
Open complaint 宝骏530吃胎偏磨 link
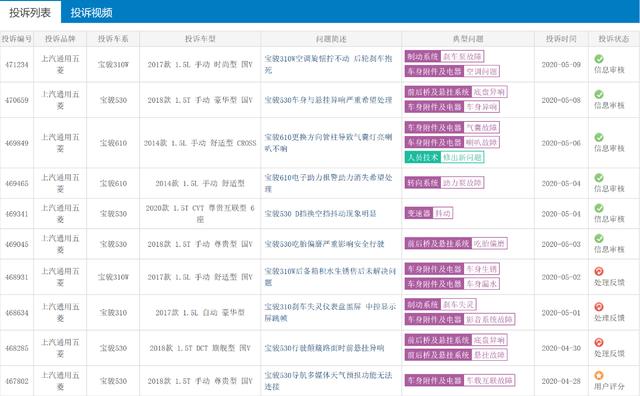(324, 244)
